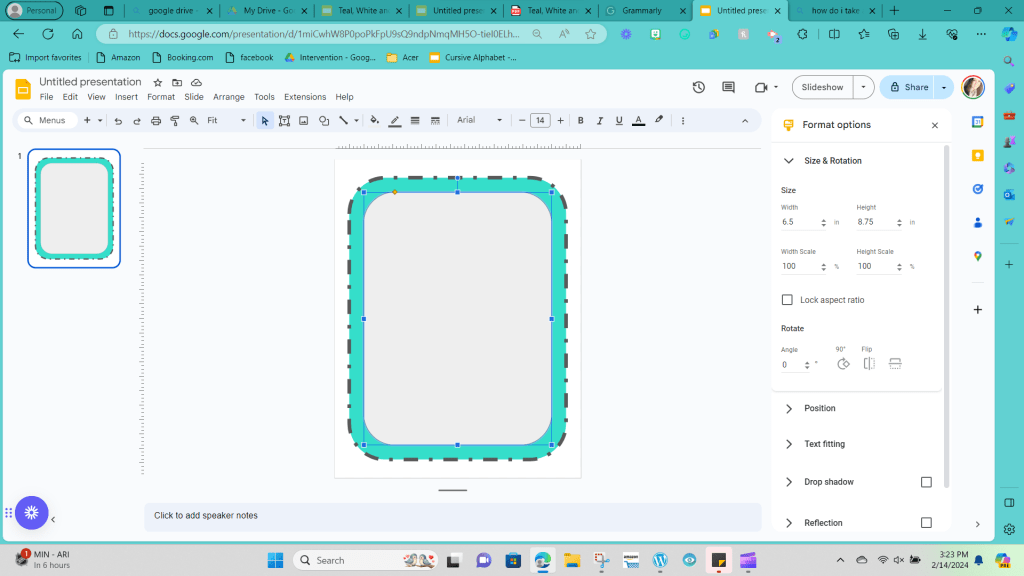1024x576 pixels.
Task: Click the Slideshow button
Action: (x=822, y=88)
